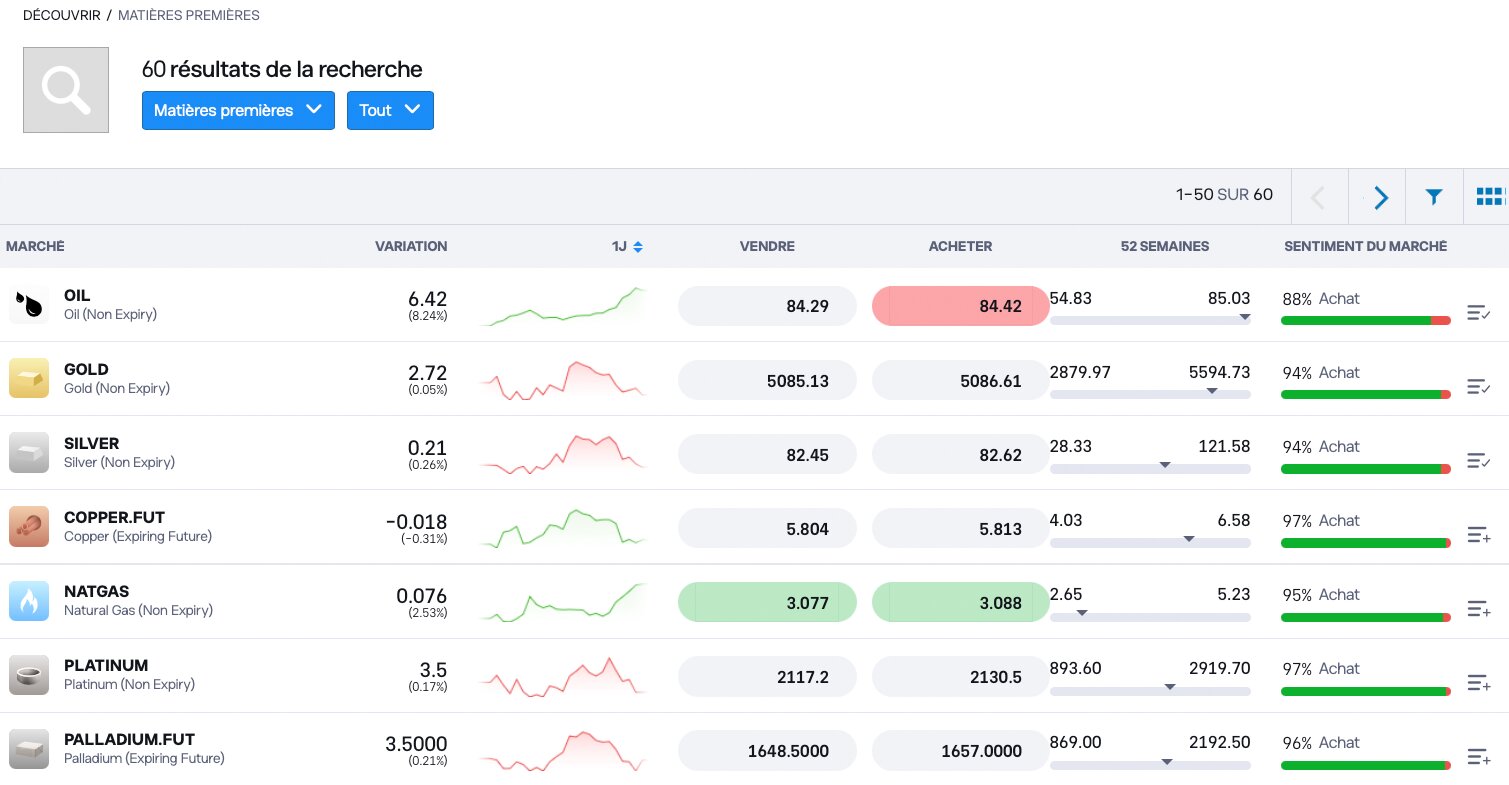Screen dimensions: 1509x785
Task: Change the 1J chart period selector
Action: (x=627, y=246)
